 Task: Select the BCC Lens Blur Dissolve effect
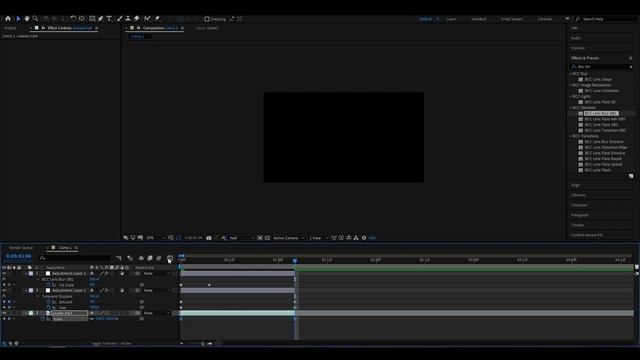point(604,142)
